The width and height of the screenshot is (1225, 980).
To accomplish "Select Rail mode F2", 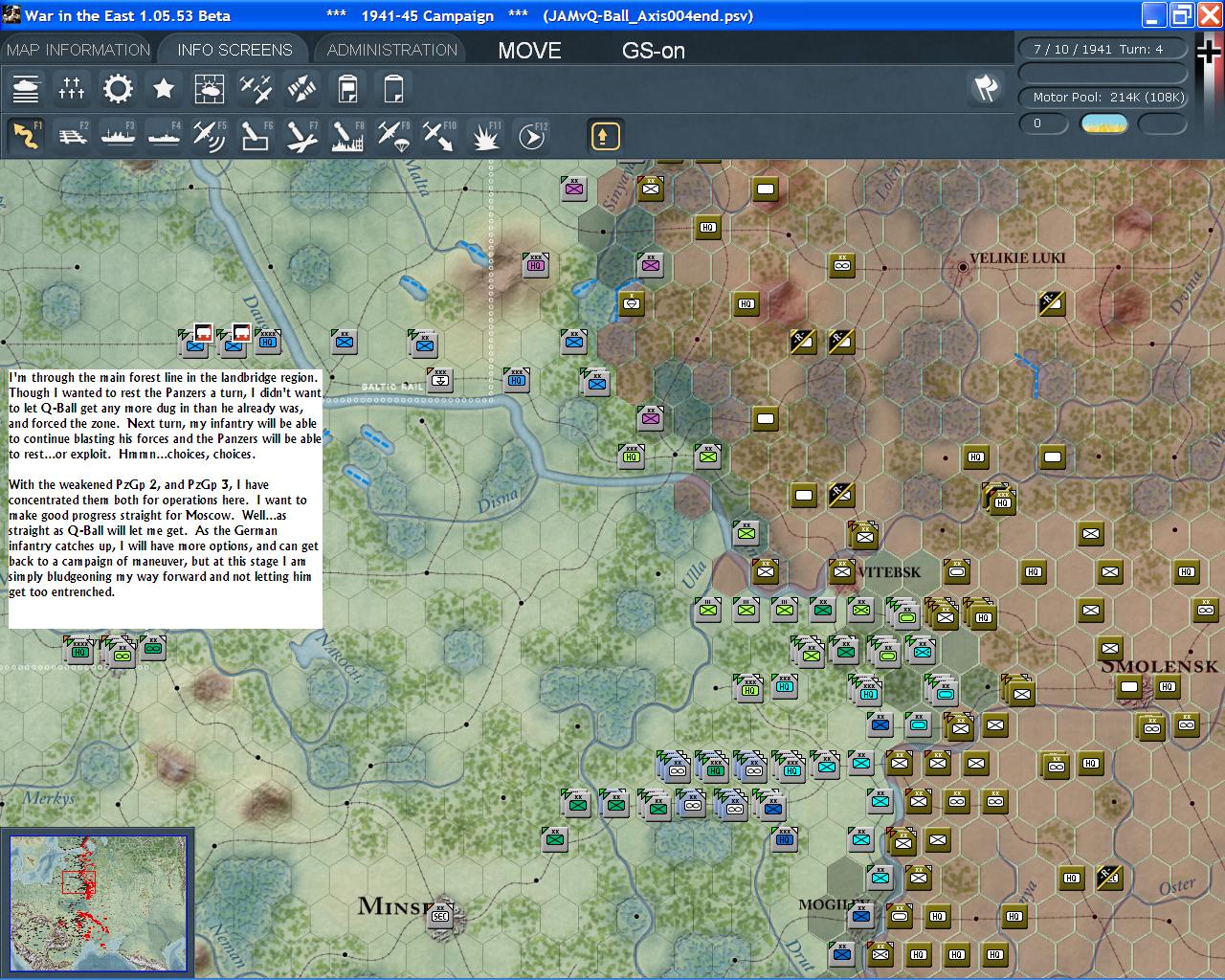I will (72, 136).
